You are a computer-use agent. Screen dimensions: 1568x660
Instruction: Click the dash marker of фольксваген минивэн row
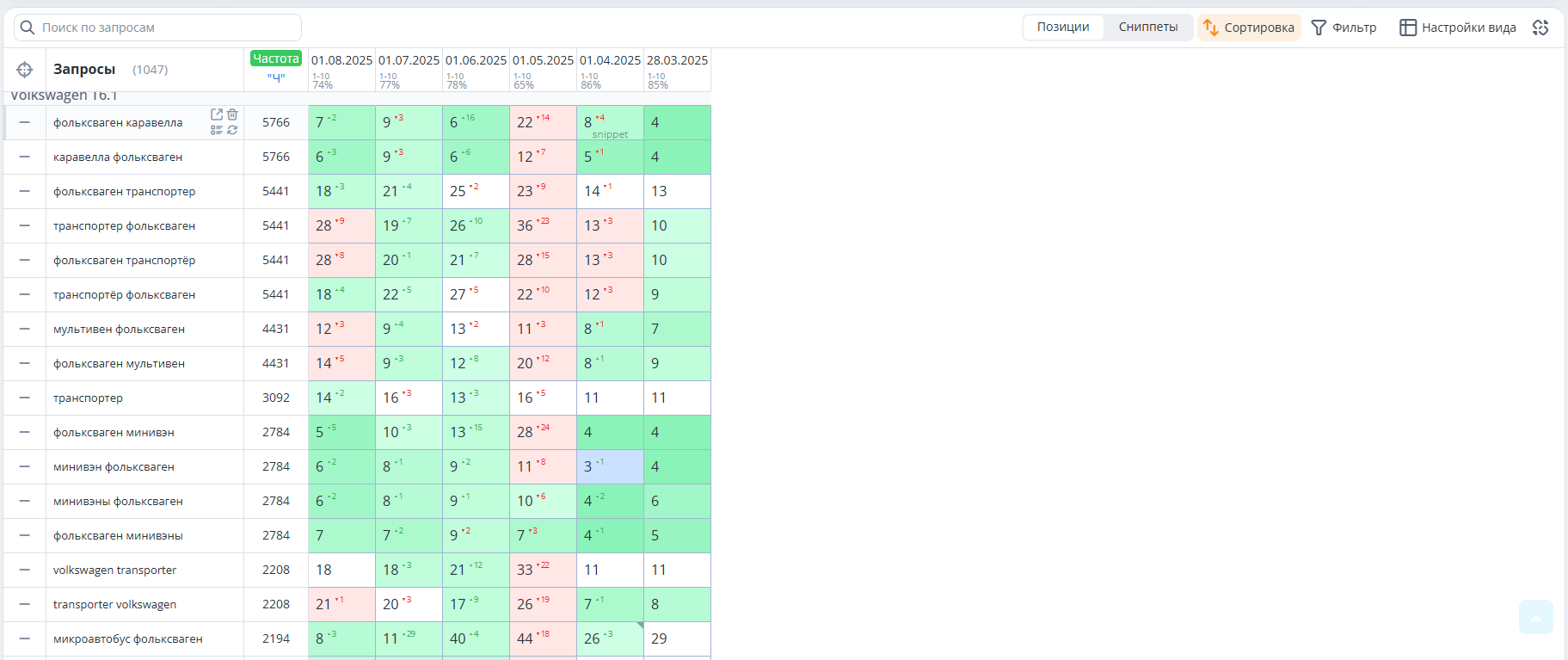tap(25, 432)
